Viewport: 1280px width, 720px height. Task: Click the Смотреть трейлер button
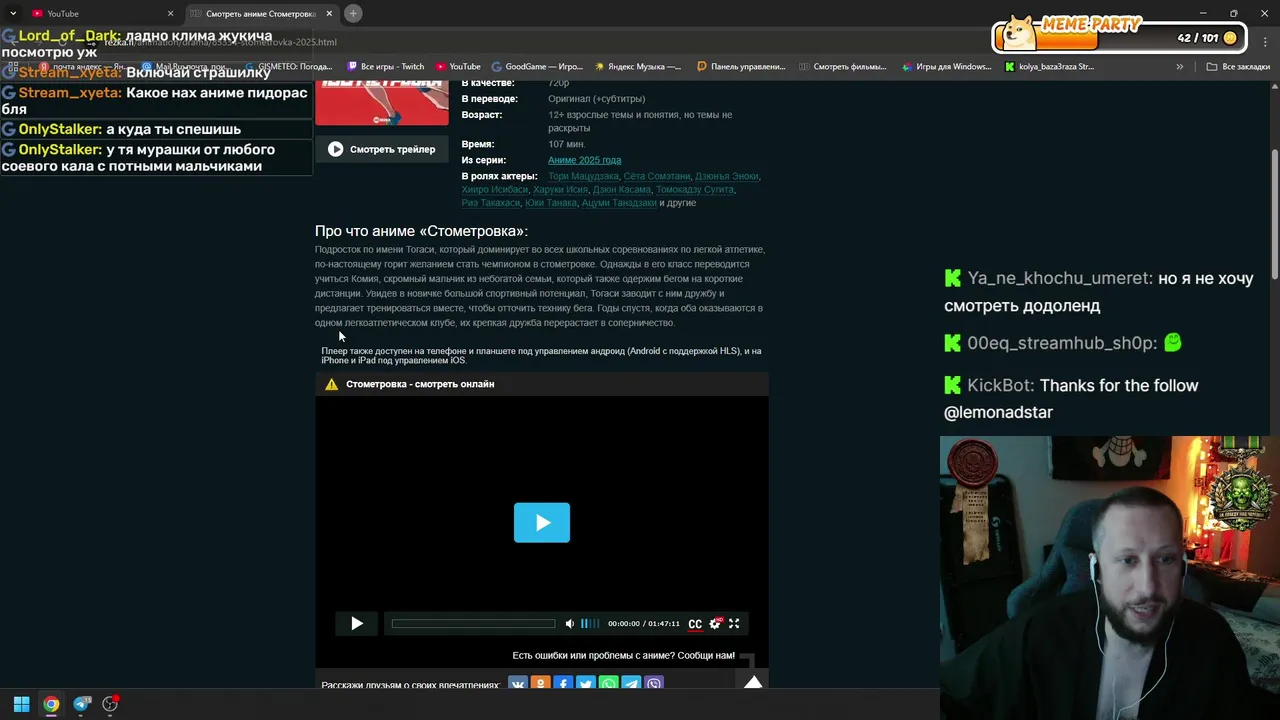tap(382, 149)
